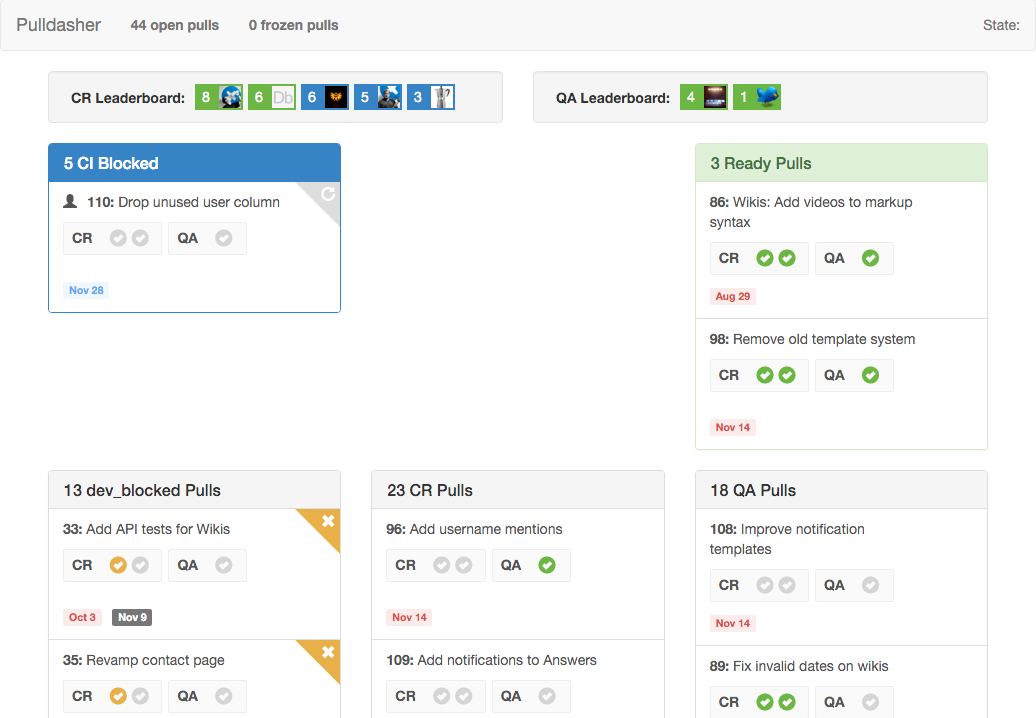The width and height of the screenshot is (1036, 718).
Task: Open pull 109: Add notifications to Answers
Action: point(492,660)
